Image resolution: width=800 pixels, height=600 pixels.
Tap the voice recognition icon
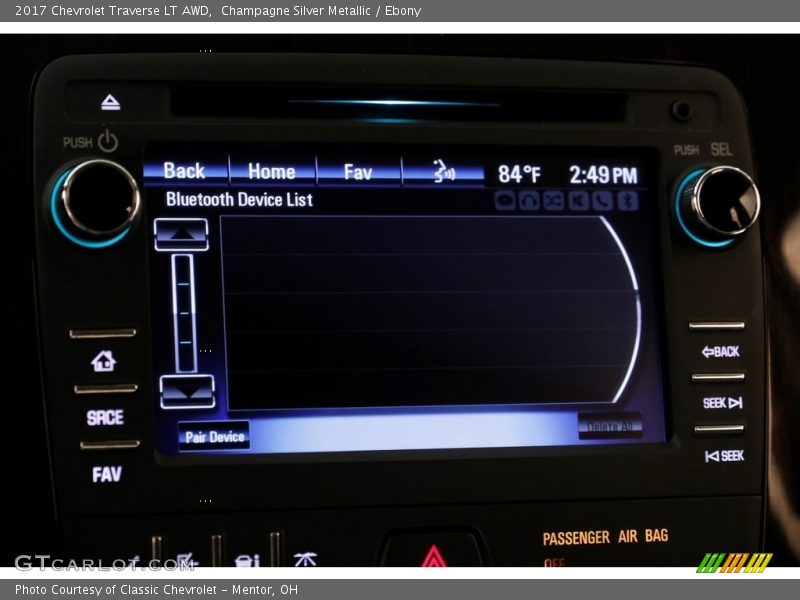tap(444, 172)
